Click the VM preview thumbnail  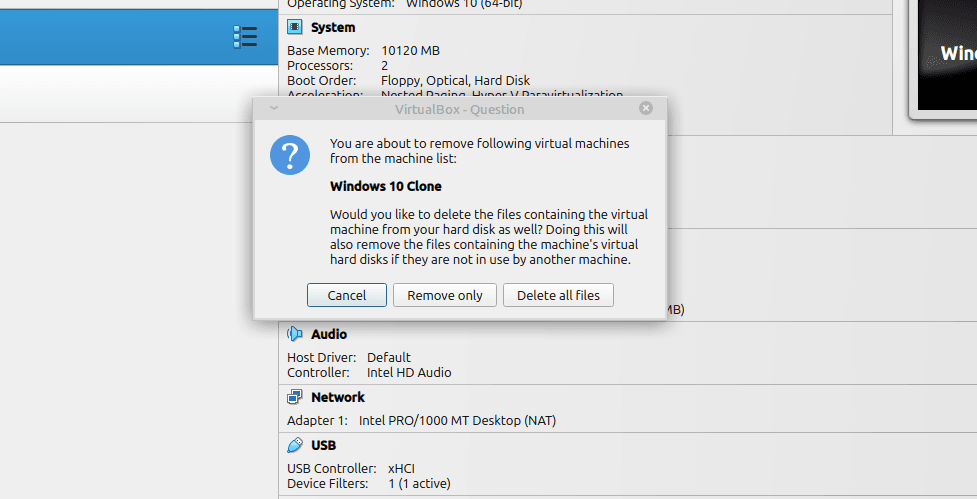click(947, 55)
